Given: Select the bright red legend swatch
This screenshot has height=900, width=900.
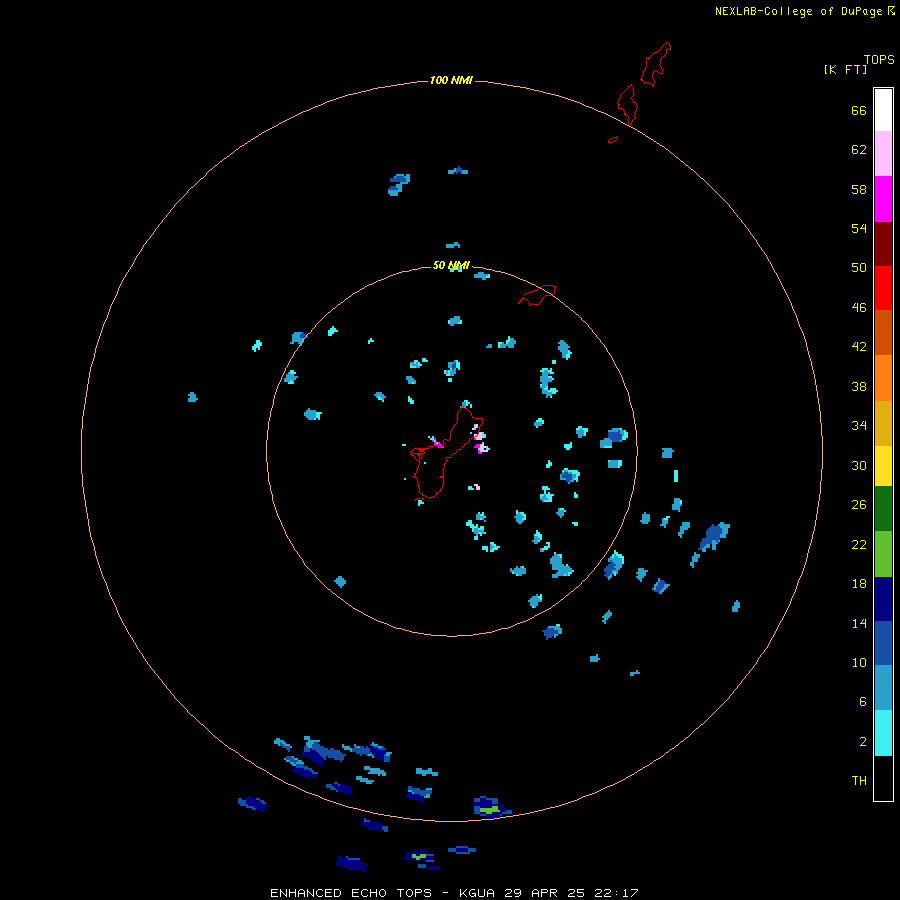Looking at the screenshot, I should coord(883,288).
